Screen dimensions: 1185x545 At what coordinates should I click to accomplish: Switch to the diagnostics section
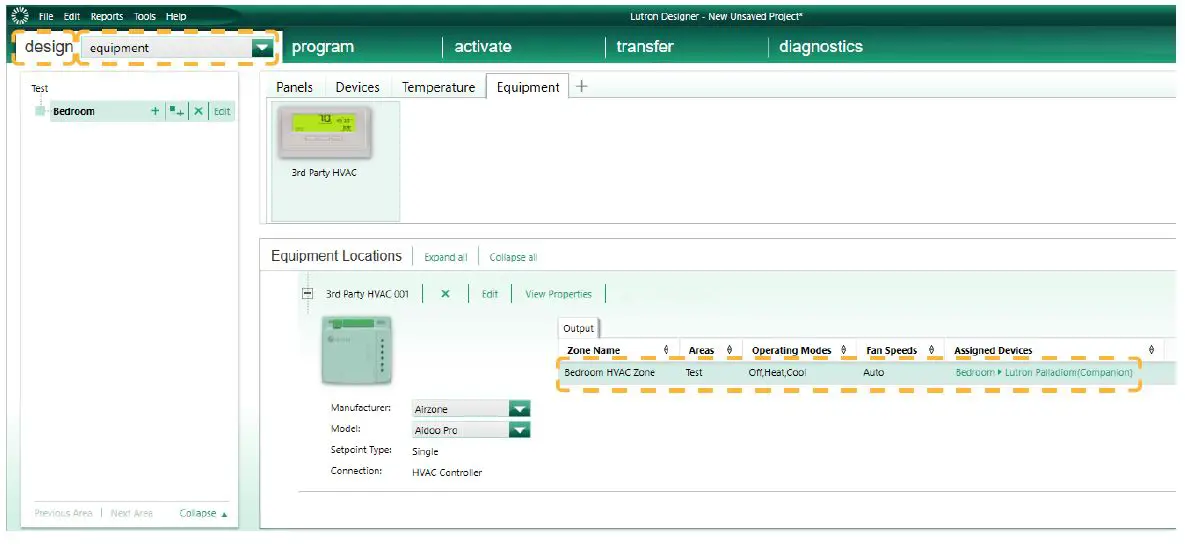coord(821,47)
